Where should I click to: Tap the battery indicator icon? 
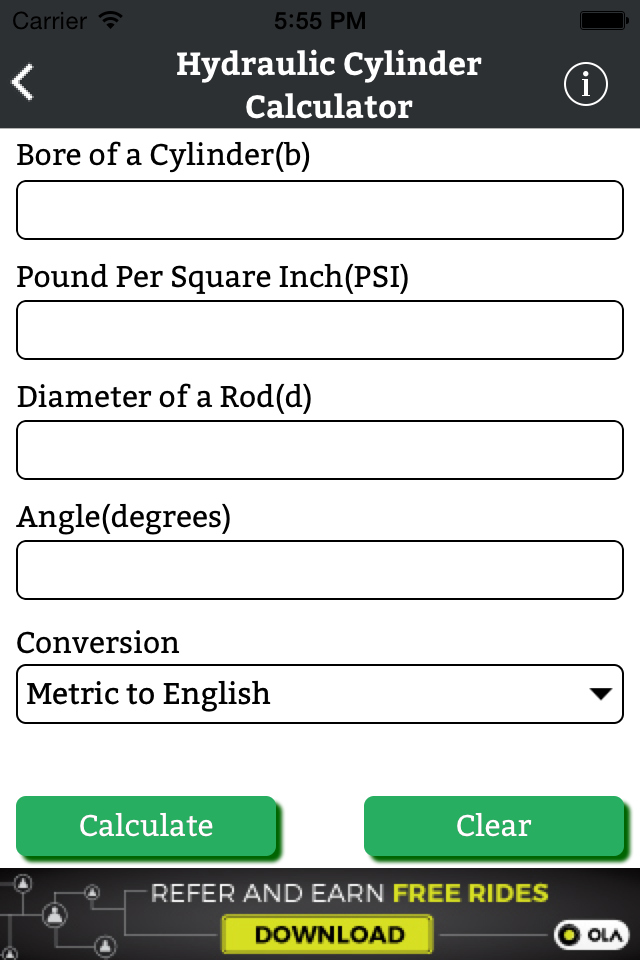(x=604, y=21)
